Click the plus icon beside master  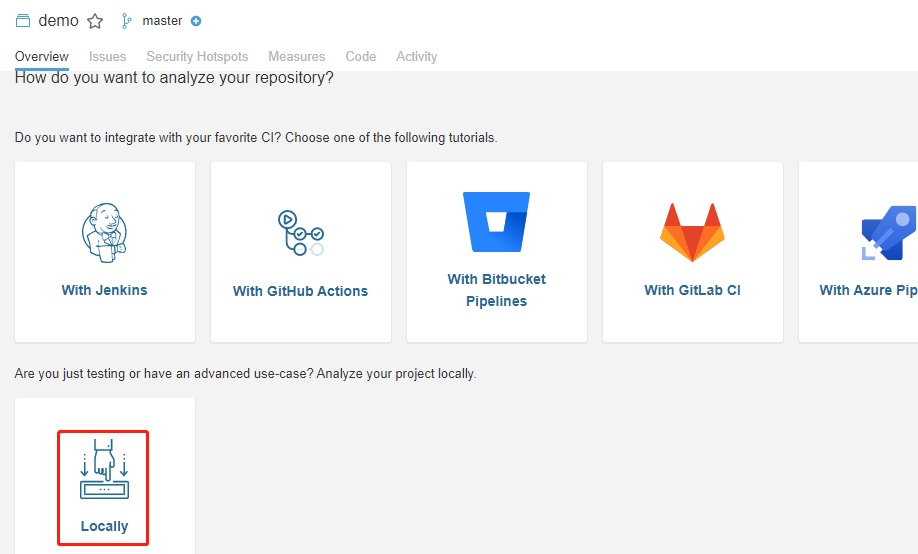pyautogui.click(x=196, y=21)
